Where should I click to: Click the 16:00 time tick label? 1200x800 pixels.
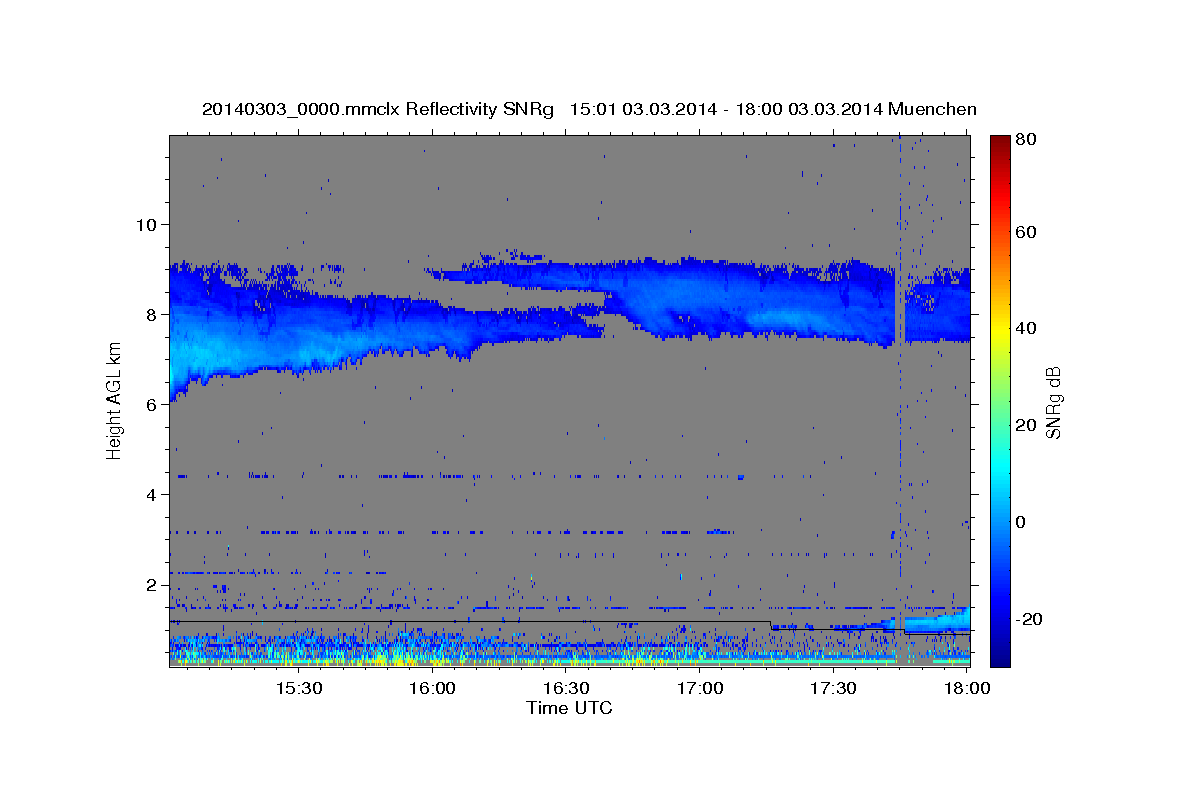click(432, 689)
